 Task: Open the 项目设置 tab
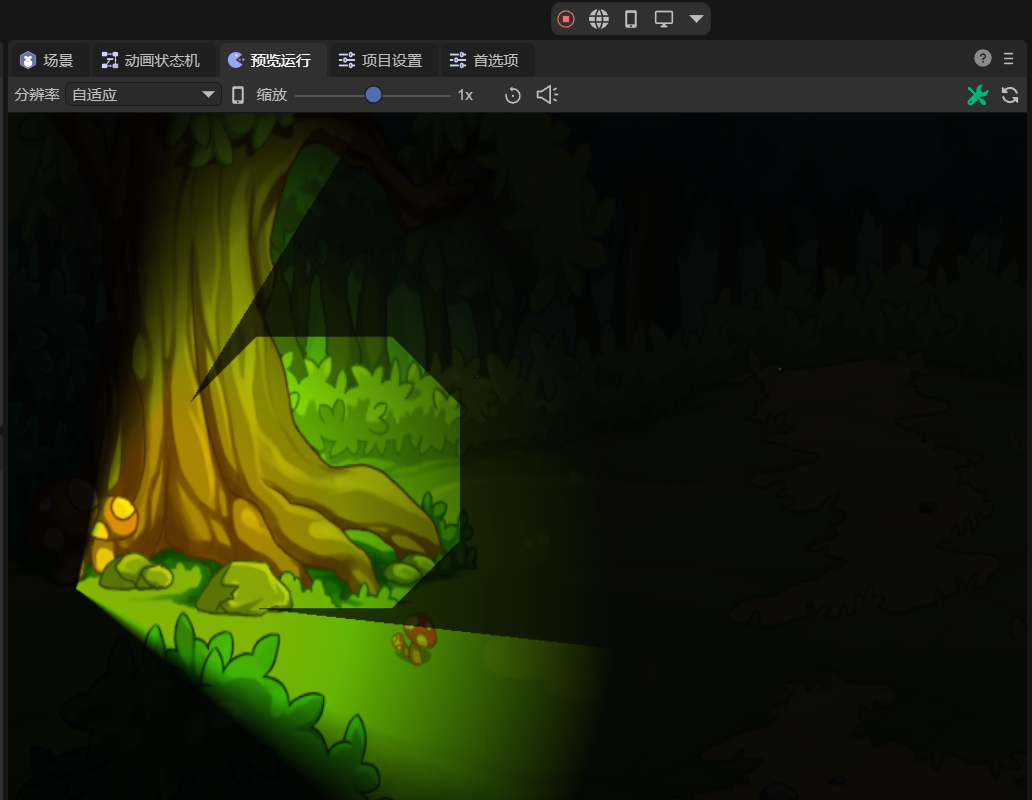click(381, 60)
